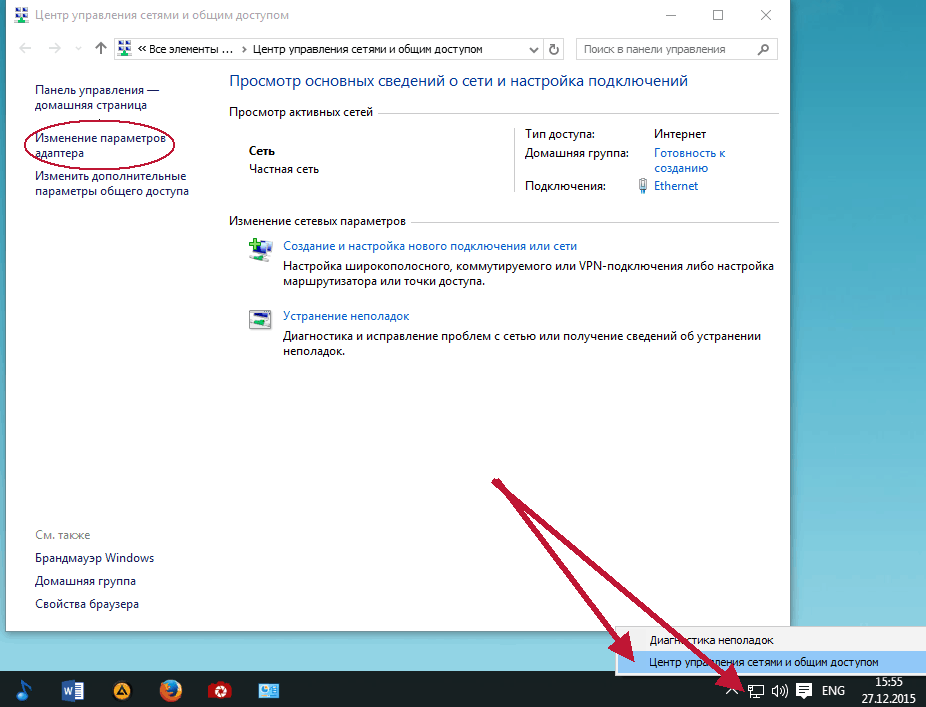Open the Action Center notifications icon

click(804, 690)
